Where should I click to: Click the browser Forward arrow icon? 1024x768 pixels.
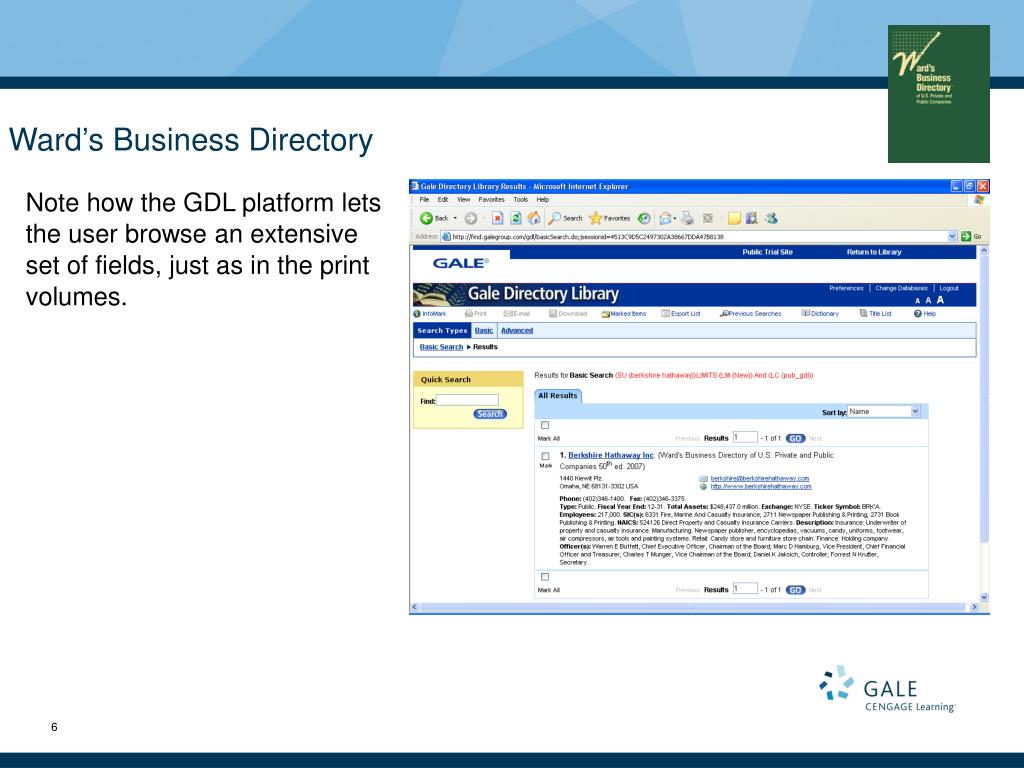tap(470, 218)
